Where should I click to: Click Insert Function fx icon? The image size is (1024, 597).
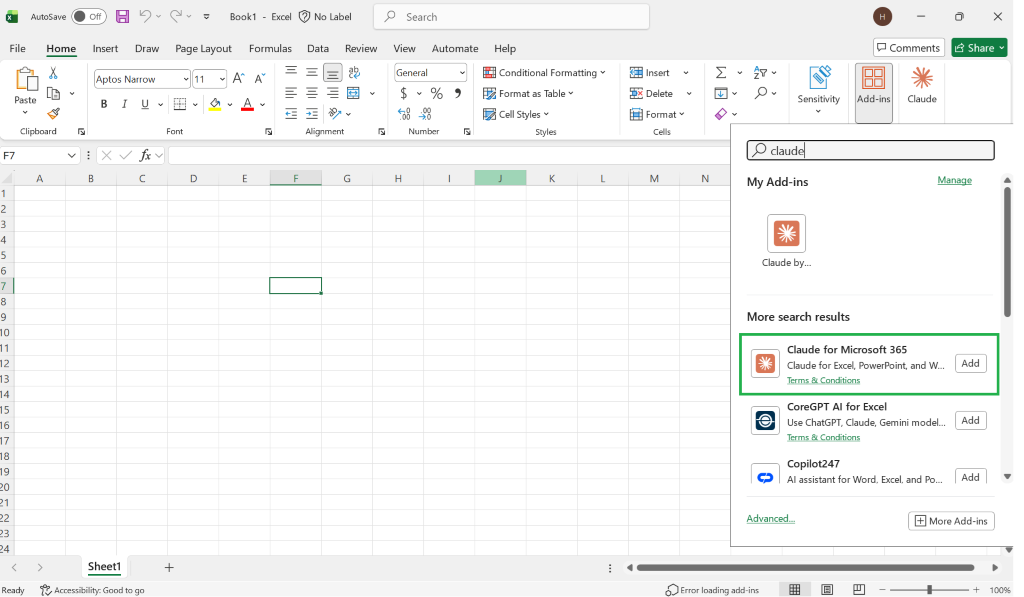pos(145,155)
